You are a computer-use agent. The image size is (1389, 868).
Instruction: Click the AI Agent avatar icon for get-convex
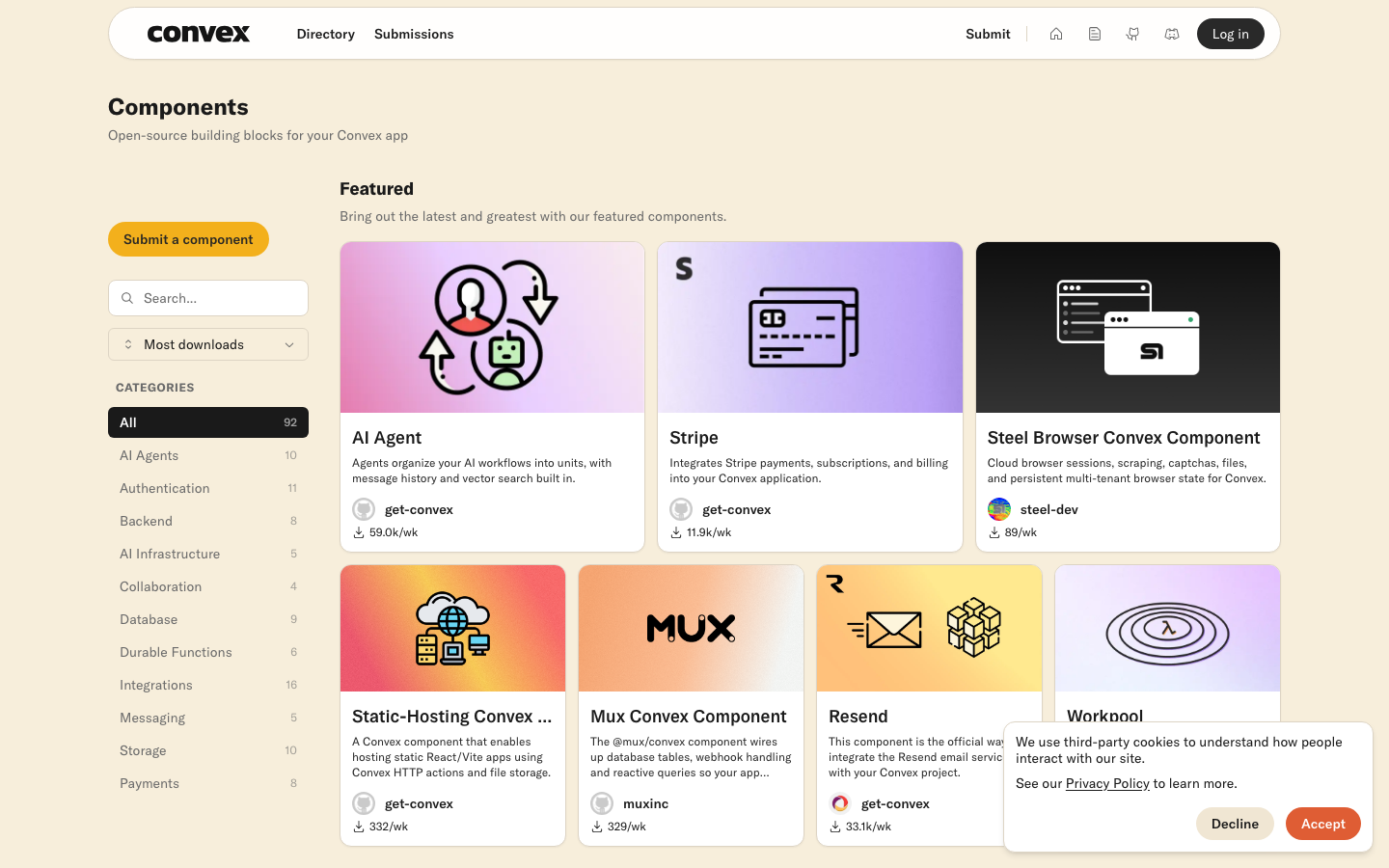[x=364, y=509]
